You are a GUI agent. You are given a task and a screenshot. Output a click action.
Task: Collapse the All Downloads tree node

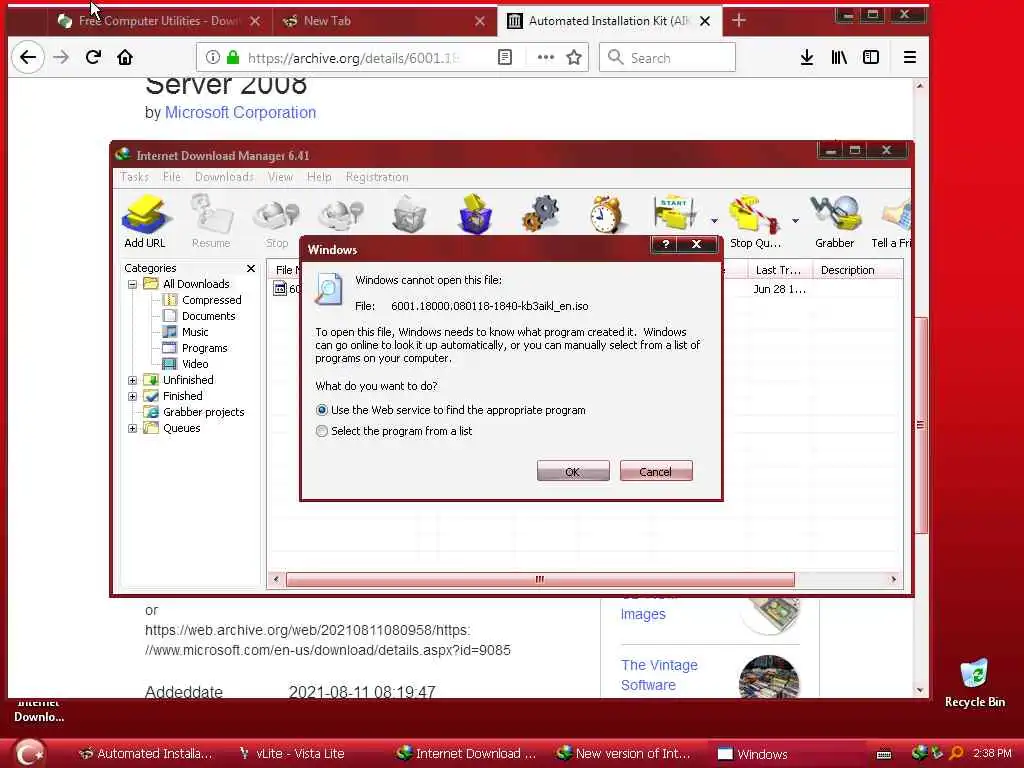(x=133, y=284)
